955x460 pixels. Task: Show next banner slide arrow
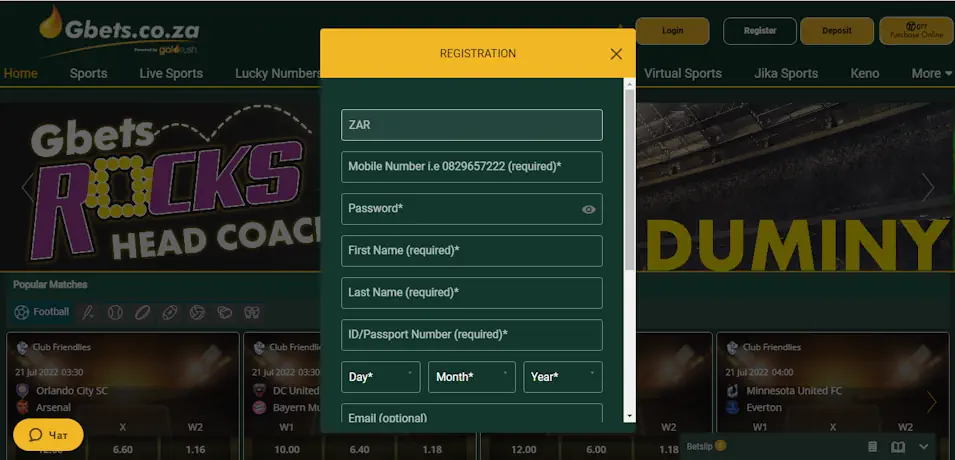tap(927, 187)
